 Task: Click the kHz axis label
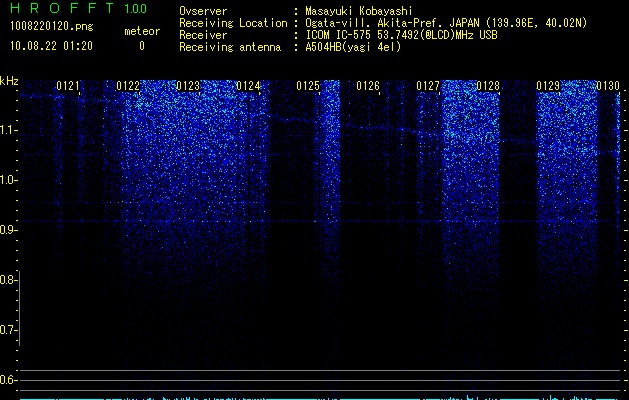pyautogui.click(x=9, y=81)
